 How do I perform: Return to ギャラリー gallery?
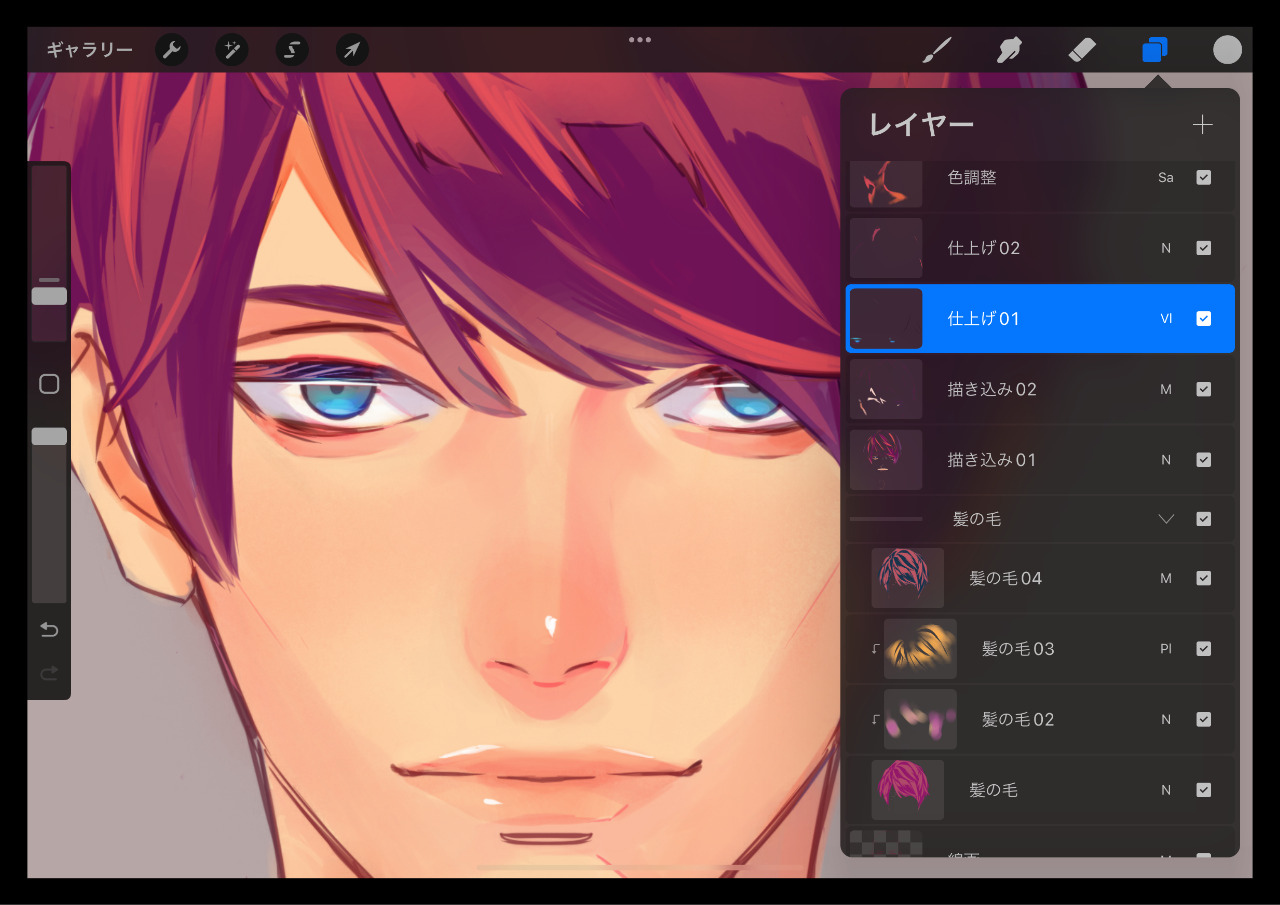pyautogui.click(x=89, y=50)
